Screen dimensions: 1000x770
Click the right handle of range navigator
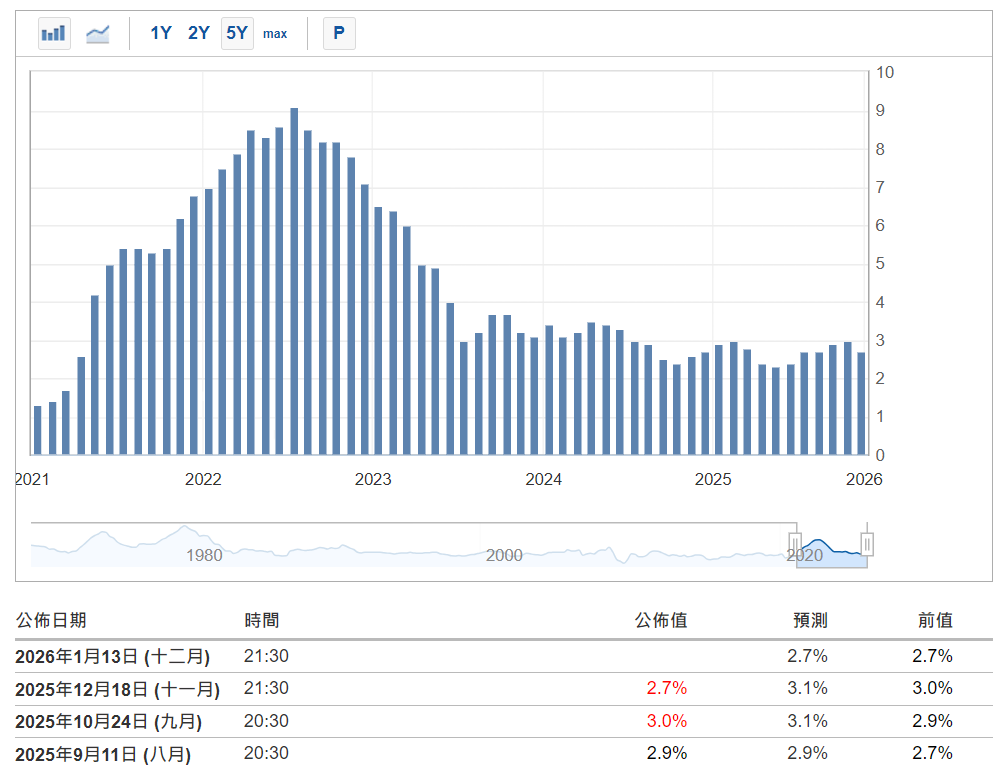click(867, 544)
